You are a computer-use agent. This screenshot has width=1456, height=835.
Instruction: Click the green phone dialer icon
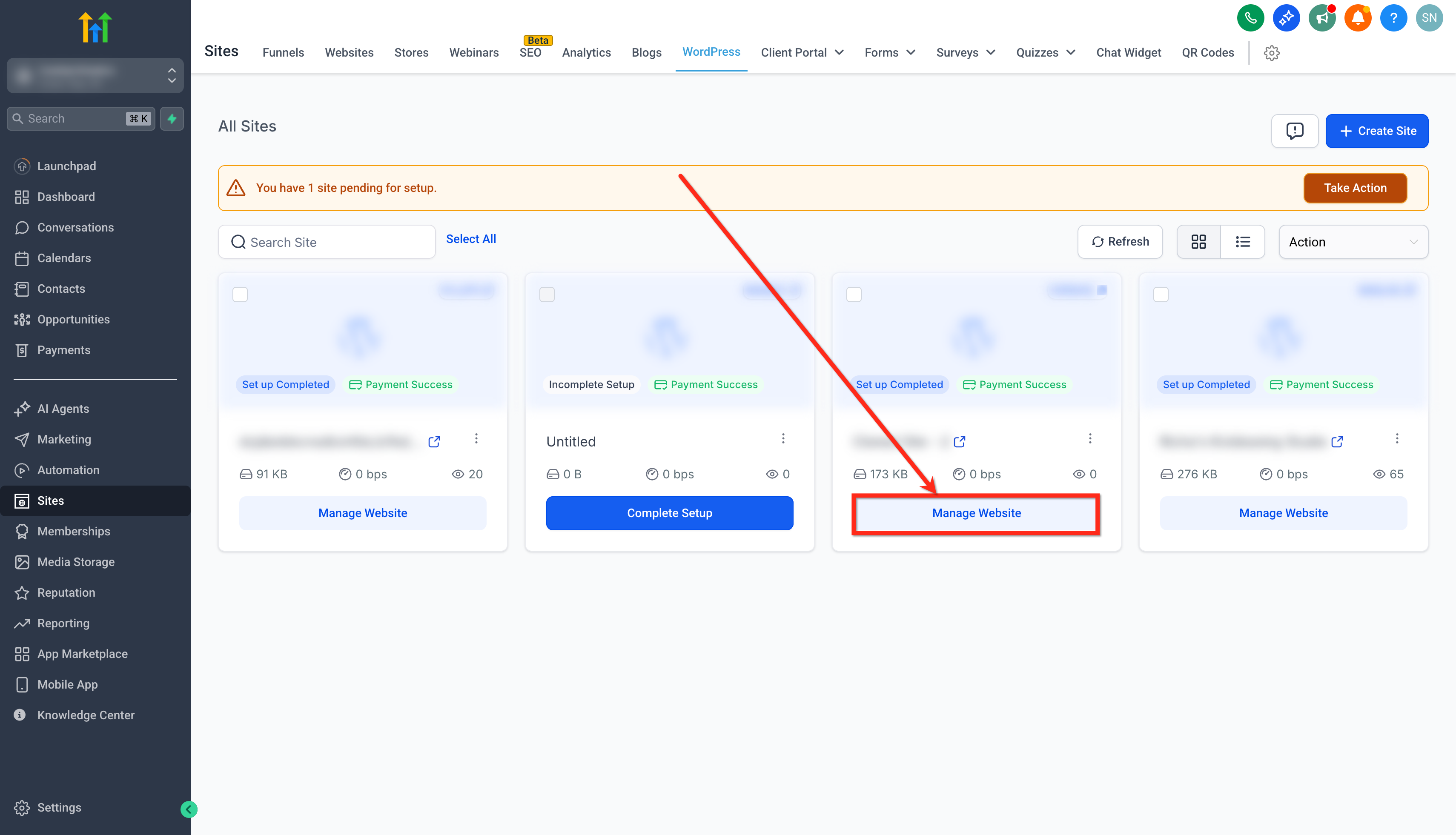click(1250, 18)
